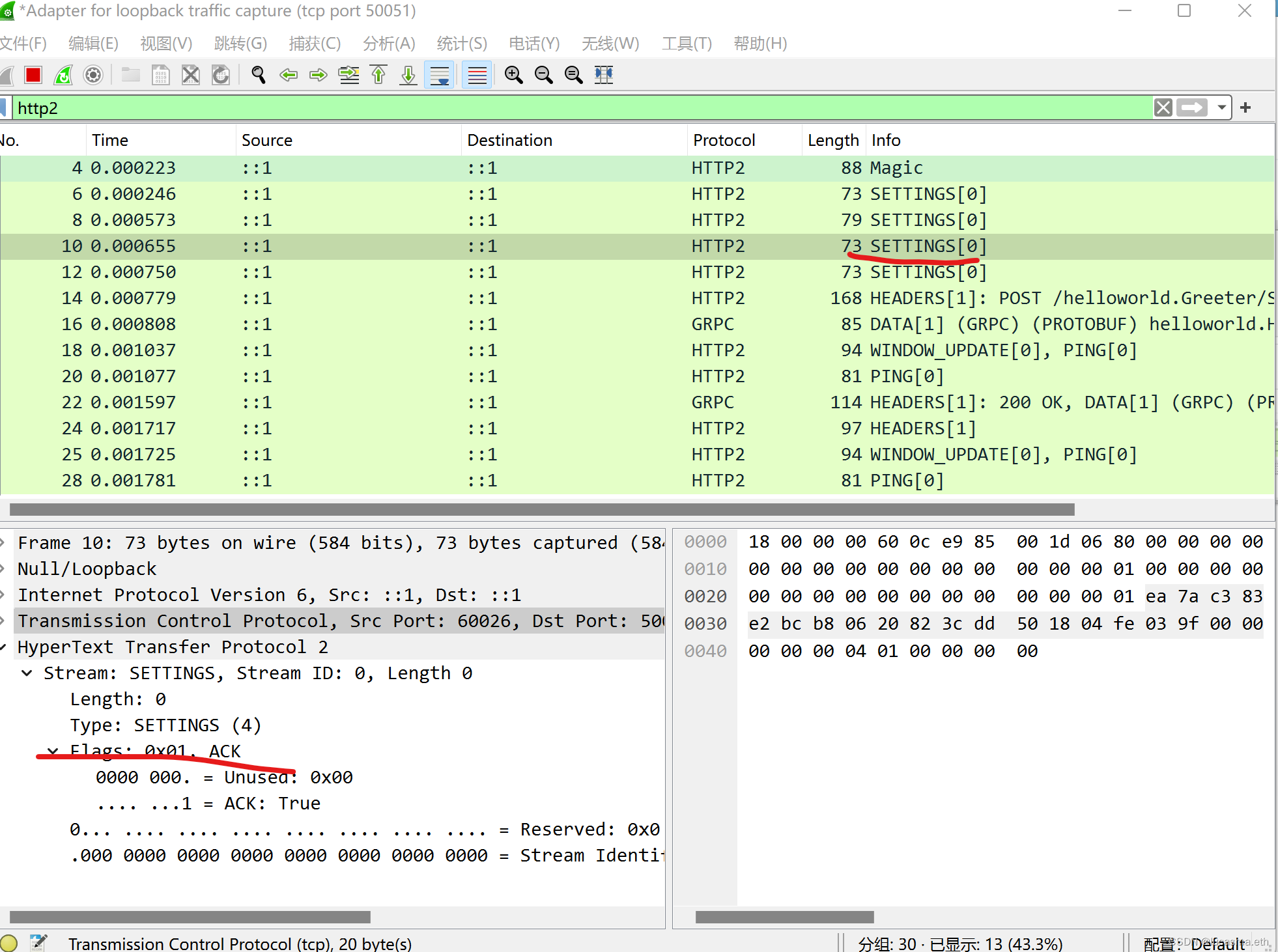The height and width of the screenshot is (952, 1278).
Task: Expand Transmission Control Protocol node
Action: 3,621
